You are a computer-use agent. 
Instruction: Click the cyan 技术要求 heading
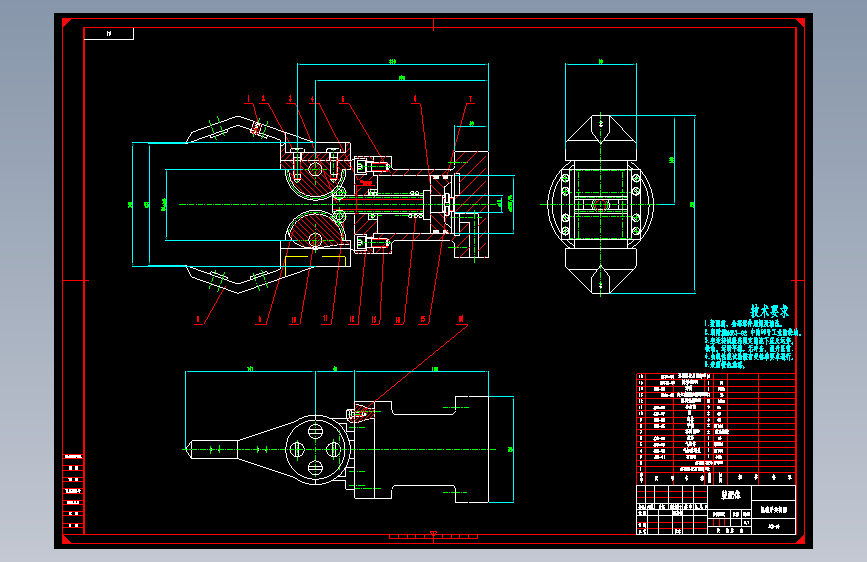[769, 311]
